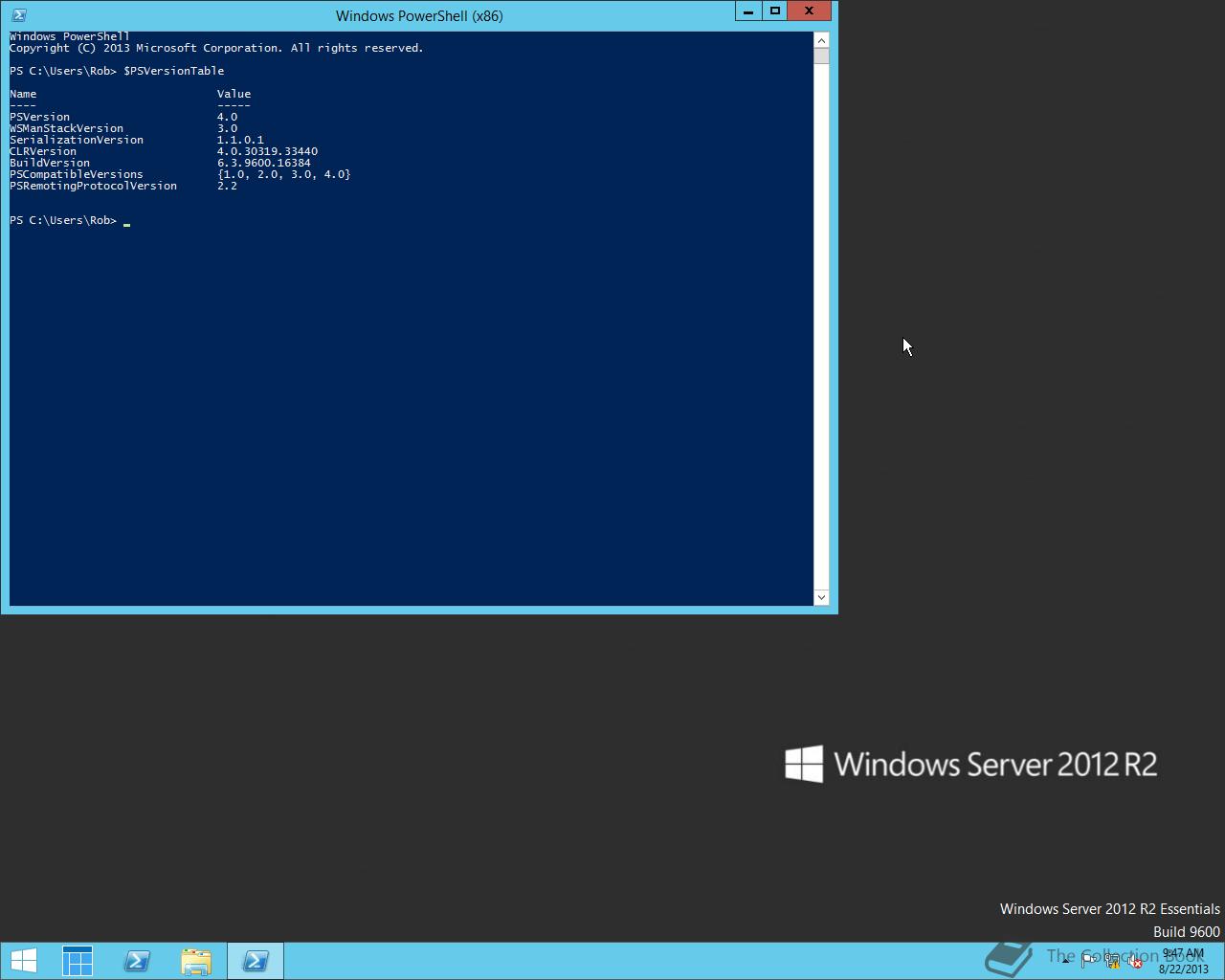1225x980 pixels.
Task: Open the network warning tray icon
Action: pyautogui.click(x=1112, y=961)
